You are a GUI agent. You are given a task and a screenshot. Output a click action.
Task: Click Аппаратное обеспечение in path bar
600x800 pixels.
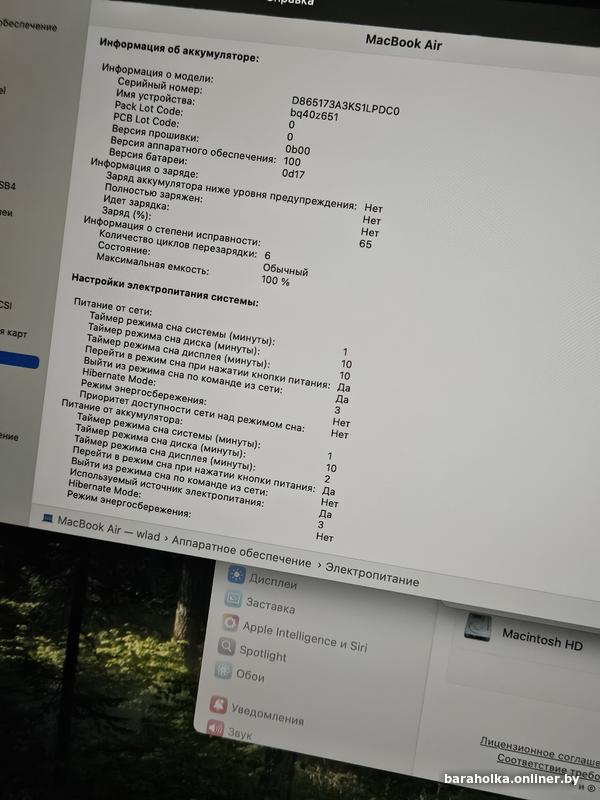click(241, 552)
